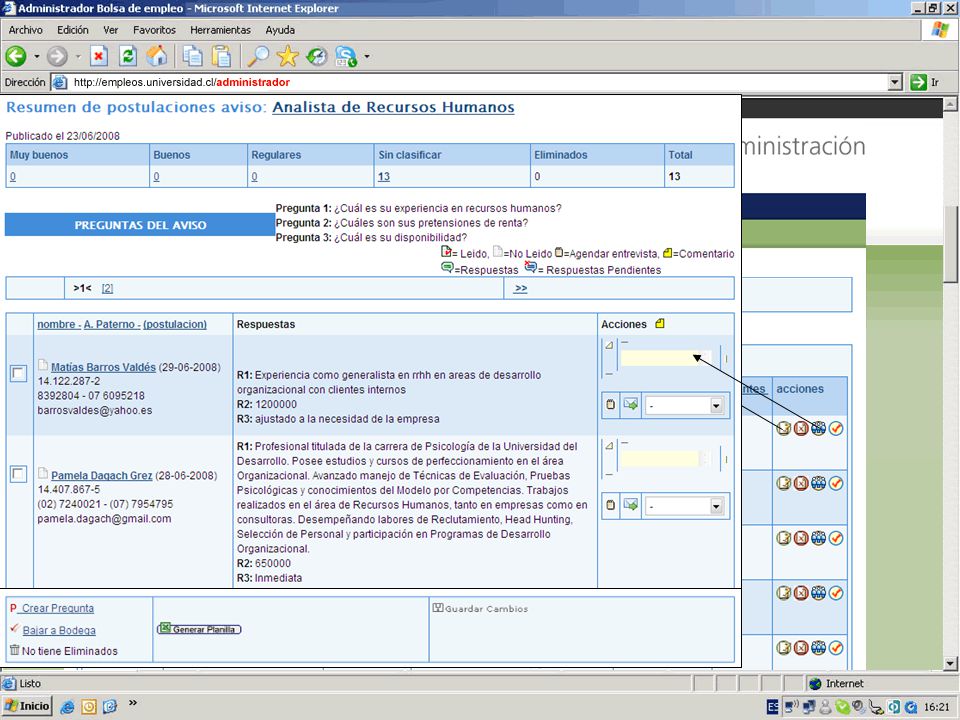The image size is (960, 720).
Task: Select checkbox for Matías Barros Valdés
Action: pyautogui.click(x=18, y=373)
